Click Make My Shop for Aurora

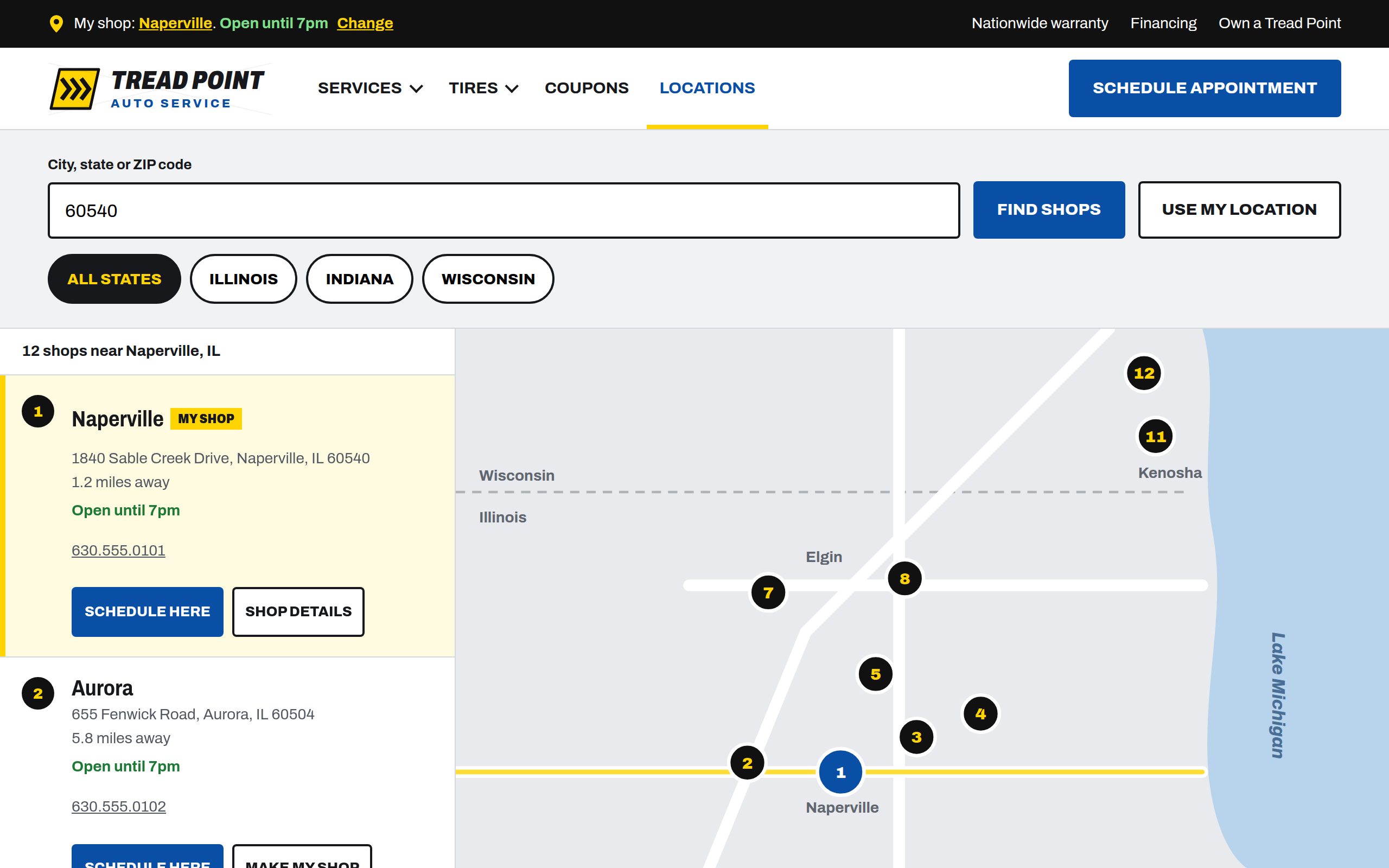[302, 857]
